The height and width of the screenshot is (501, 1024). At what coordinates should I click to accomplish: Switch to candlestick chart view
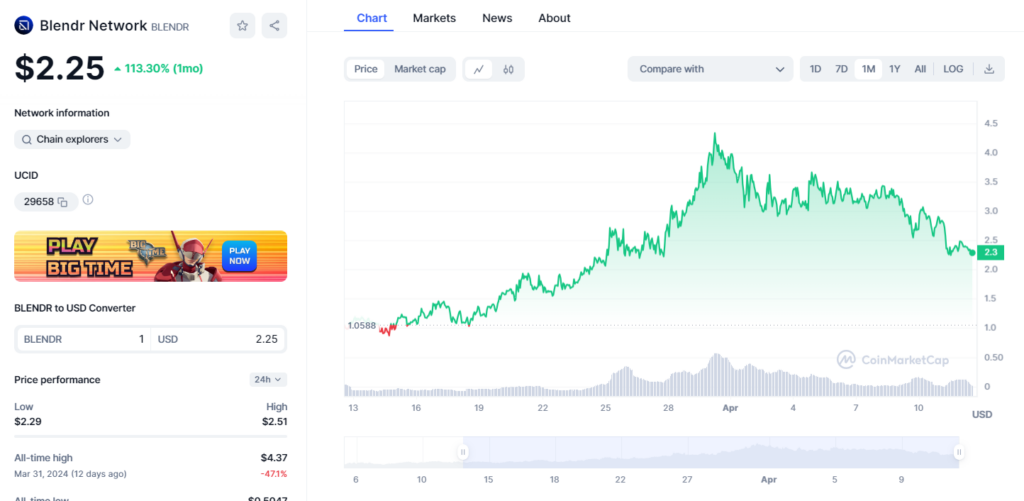click(509, 69)
